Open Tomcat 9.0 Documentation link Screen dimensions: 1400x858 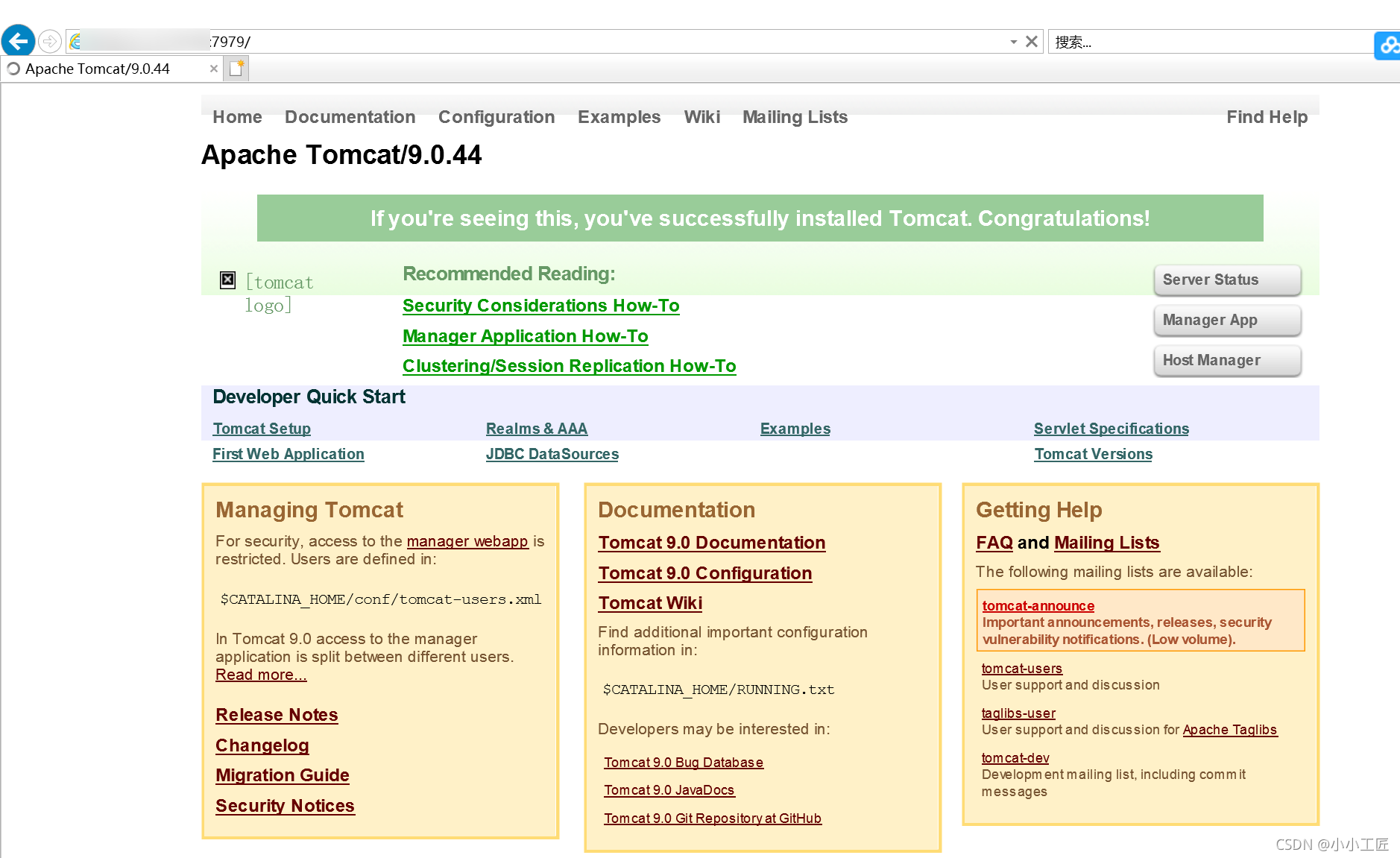click(x=711, y=543)
